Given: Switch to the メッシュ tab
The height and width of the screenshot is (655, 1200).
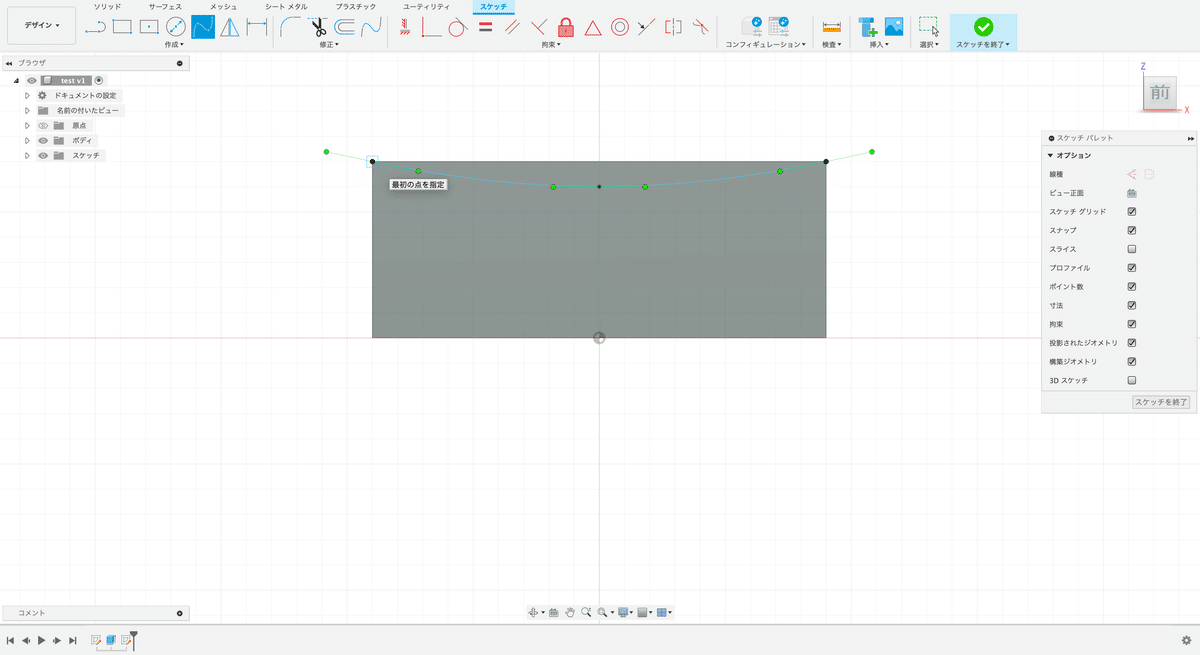Looking at the screenshot, I should 224,7.
